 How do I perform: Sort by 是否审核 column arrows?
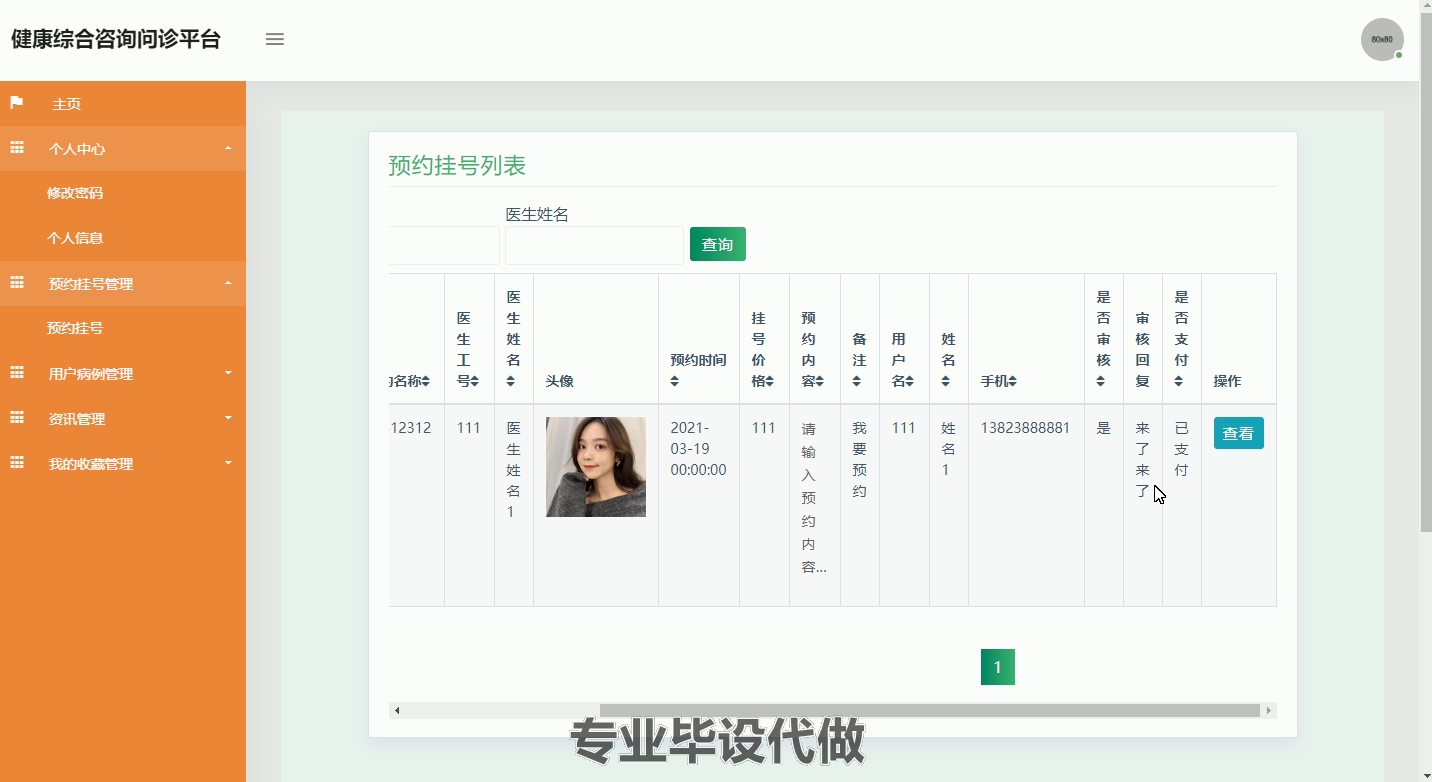[x=1101, y=381]
